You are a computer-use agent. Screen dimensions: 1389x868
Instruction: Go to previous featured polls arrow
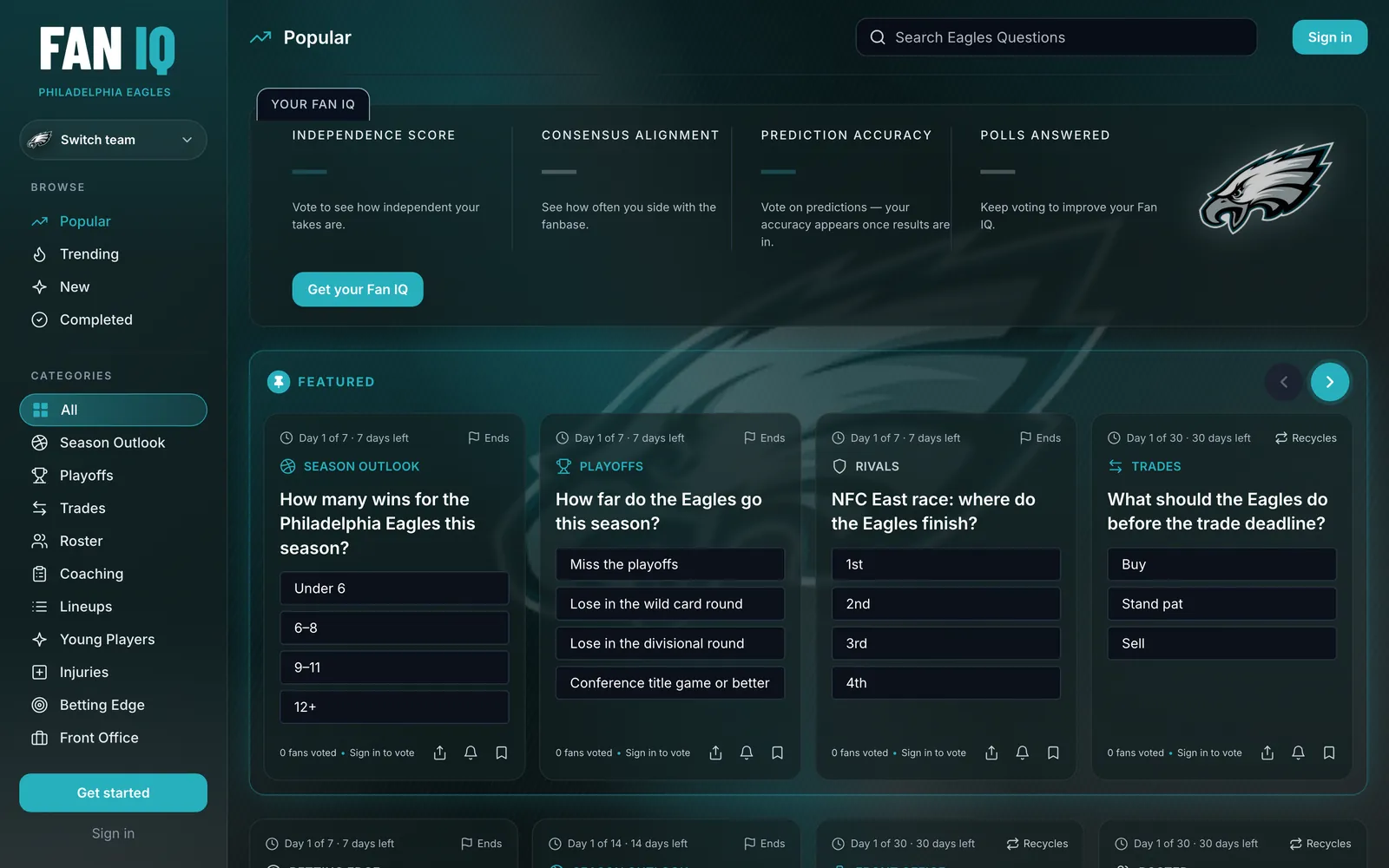(1284, 382)
